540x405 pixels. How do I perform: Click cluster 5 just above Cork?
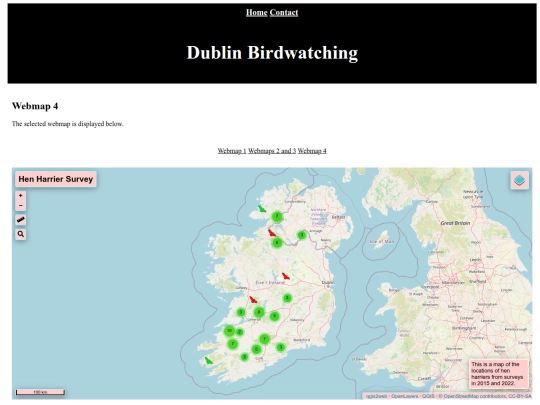(256, 350)
